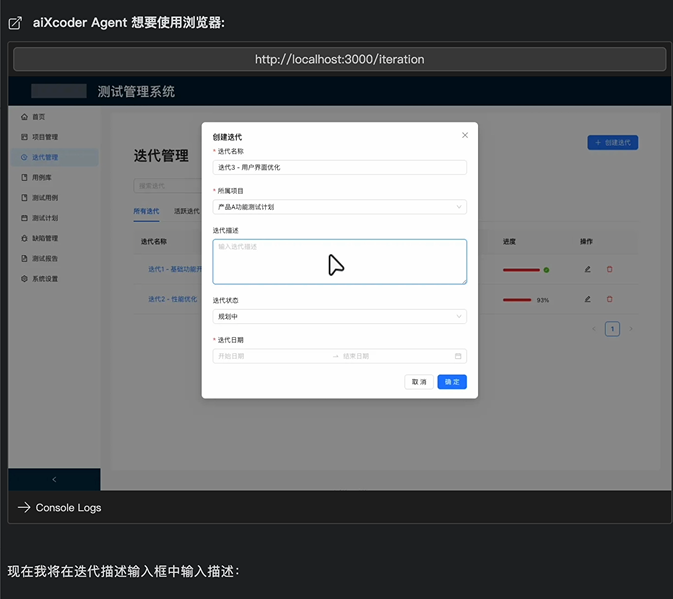673x599 pixels.
Task: Click the 开始日期 start date field
Action: coord(270,356)
